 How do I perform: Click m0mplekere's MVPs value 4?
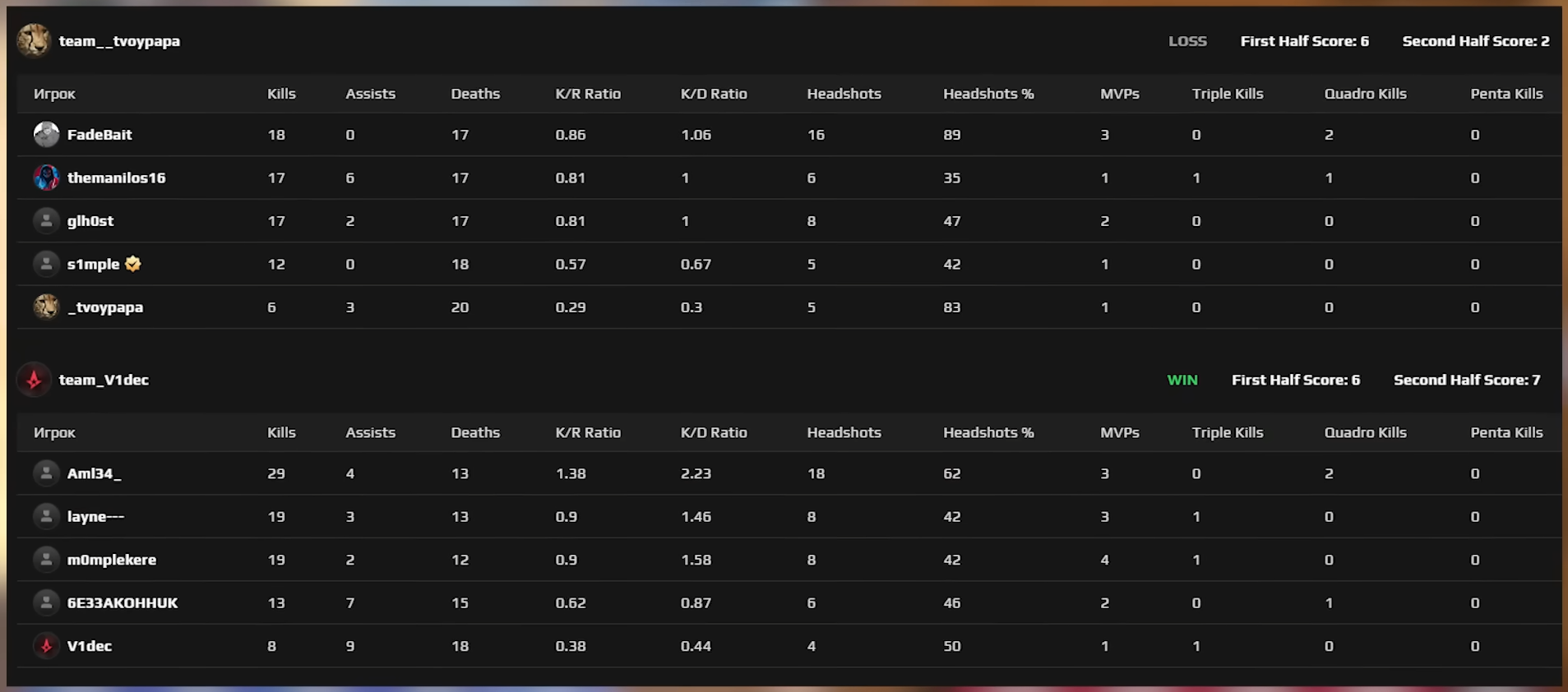1104,560
